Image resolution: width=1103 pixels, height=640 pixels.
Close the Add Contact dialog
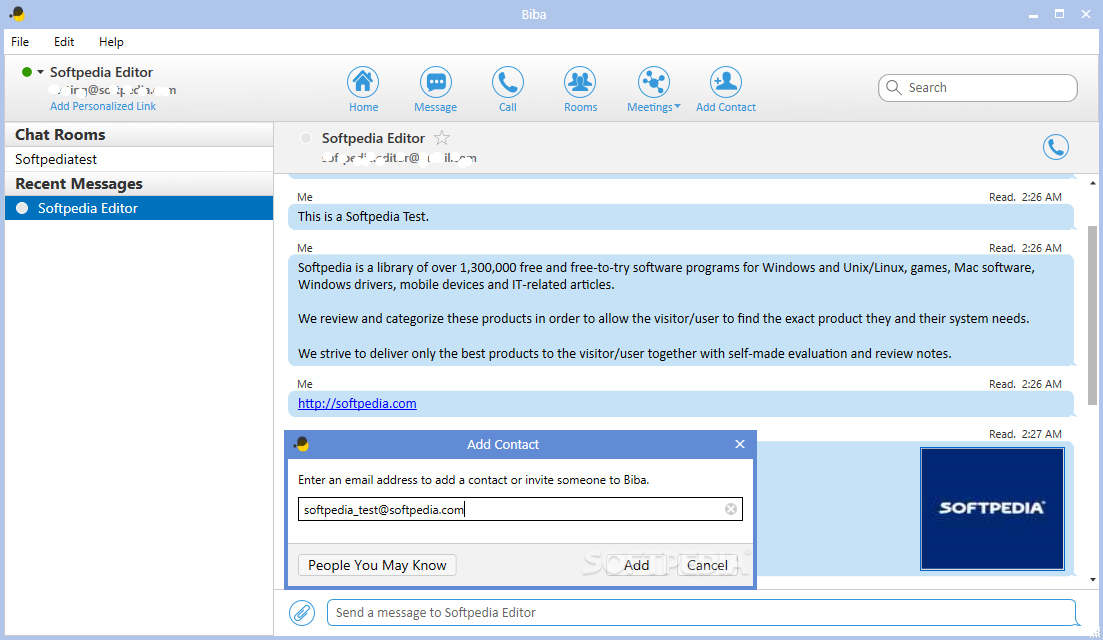point(739,444)
